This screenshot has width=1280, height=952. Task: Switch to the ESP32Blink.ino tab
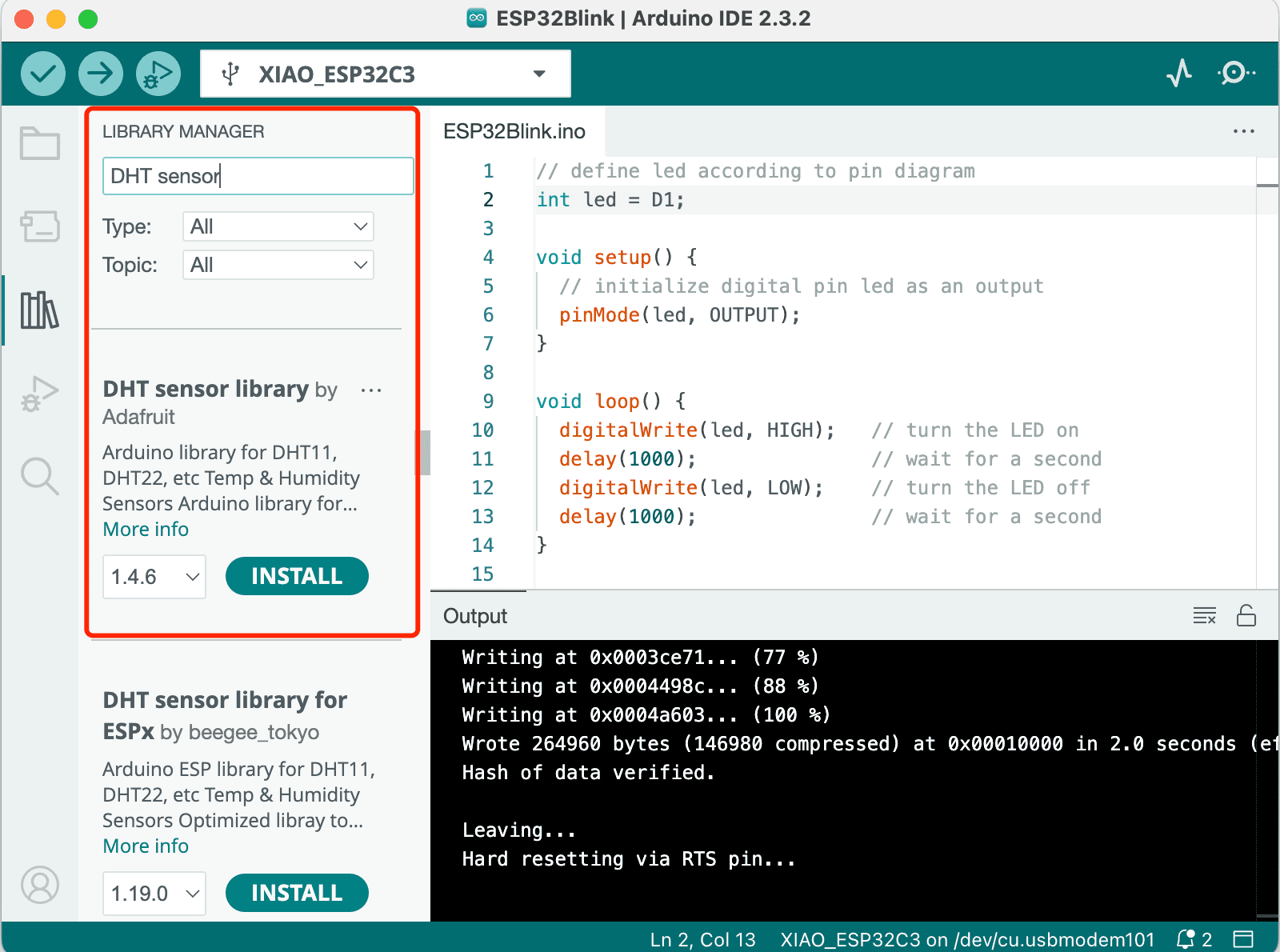tap(514, 131)
